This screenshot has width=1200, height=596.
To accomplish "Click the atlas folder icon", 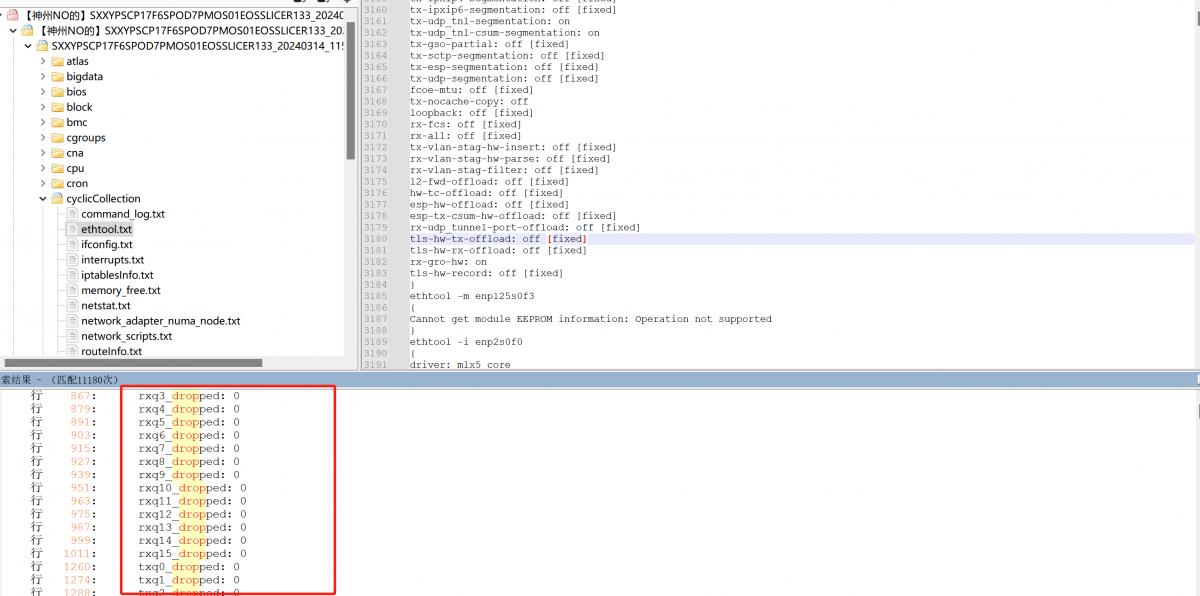I will click(57, 62).
